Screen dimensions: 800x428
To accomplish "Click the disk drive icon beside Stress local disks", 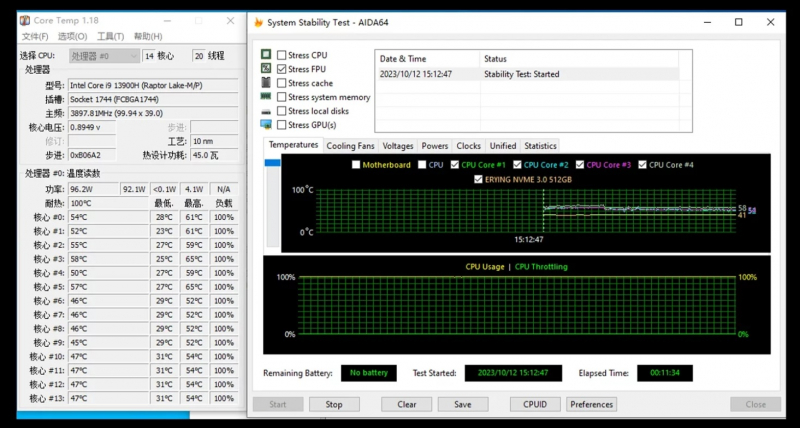I will click(x=266, y=111).
